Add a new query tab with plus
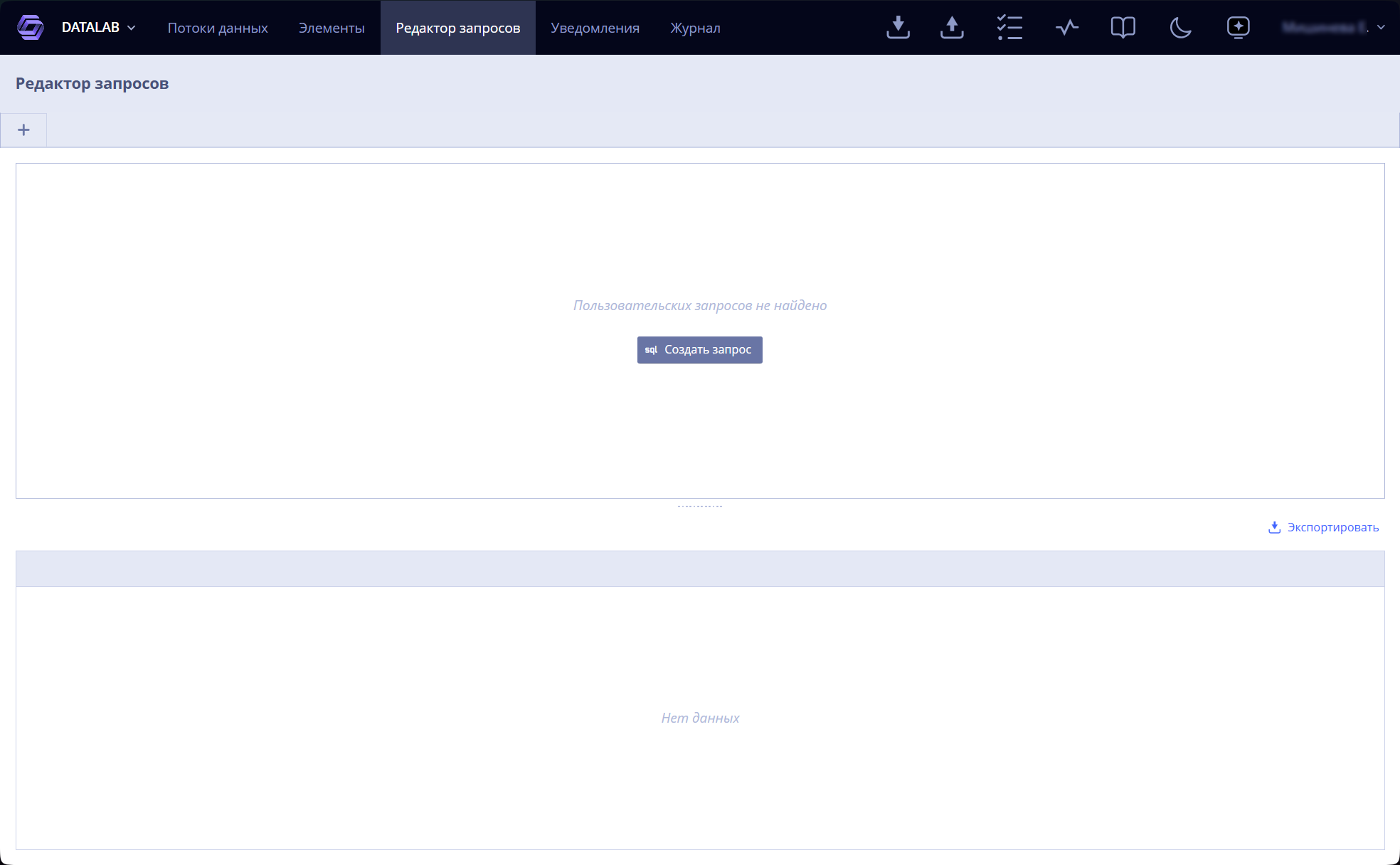Screen dimensions: 1400x865 pos(23,130)
